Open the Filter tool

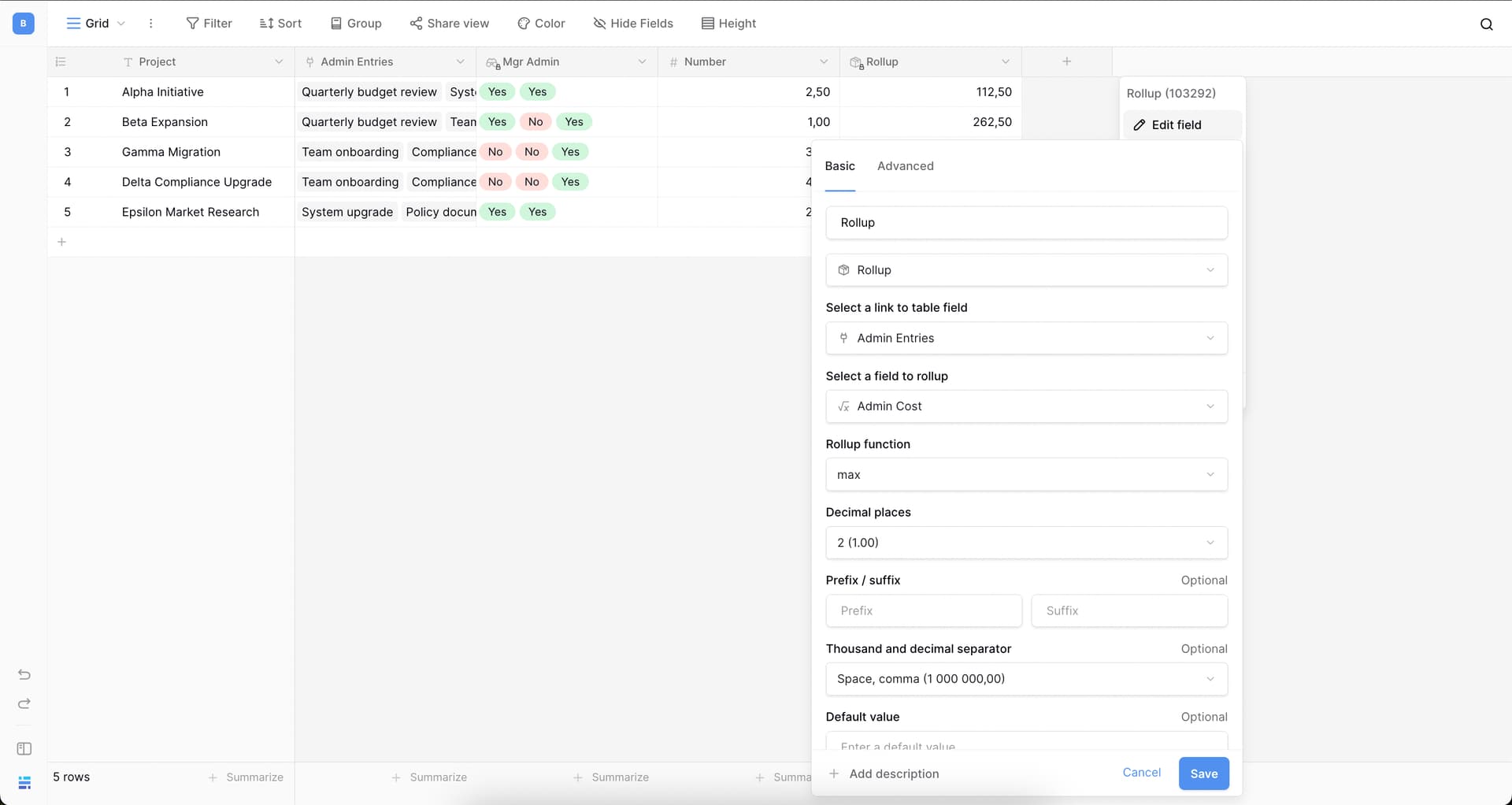pos(209,24)
